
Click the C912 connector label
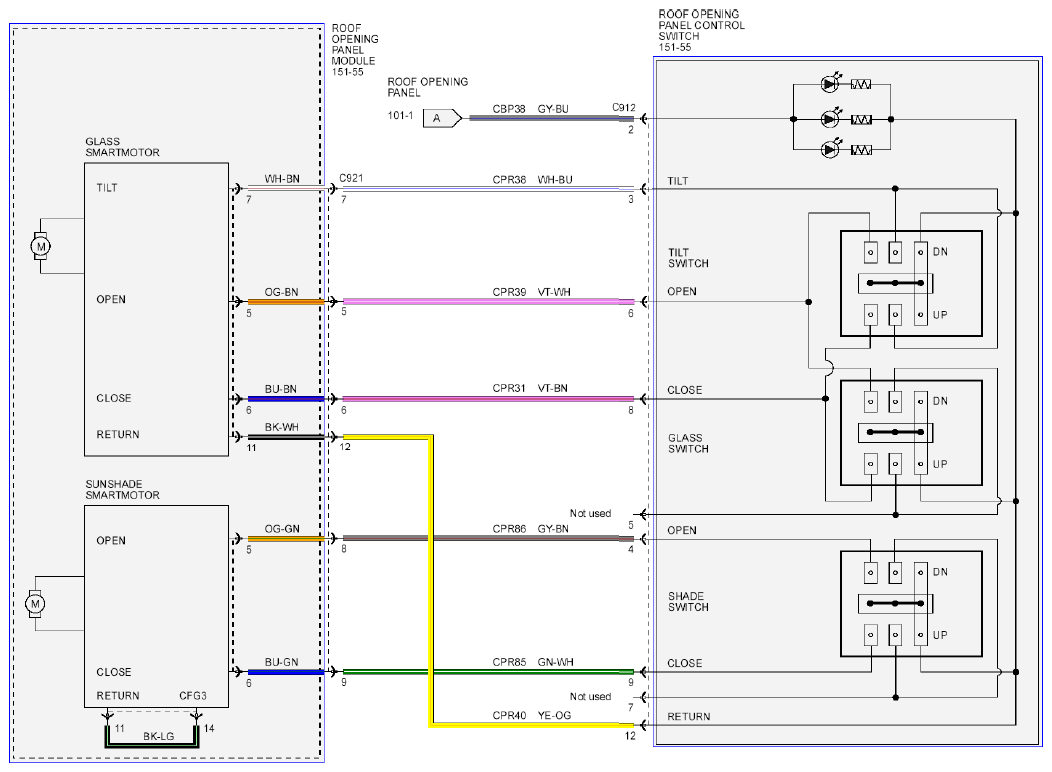coord(623,107)
